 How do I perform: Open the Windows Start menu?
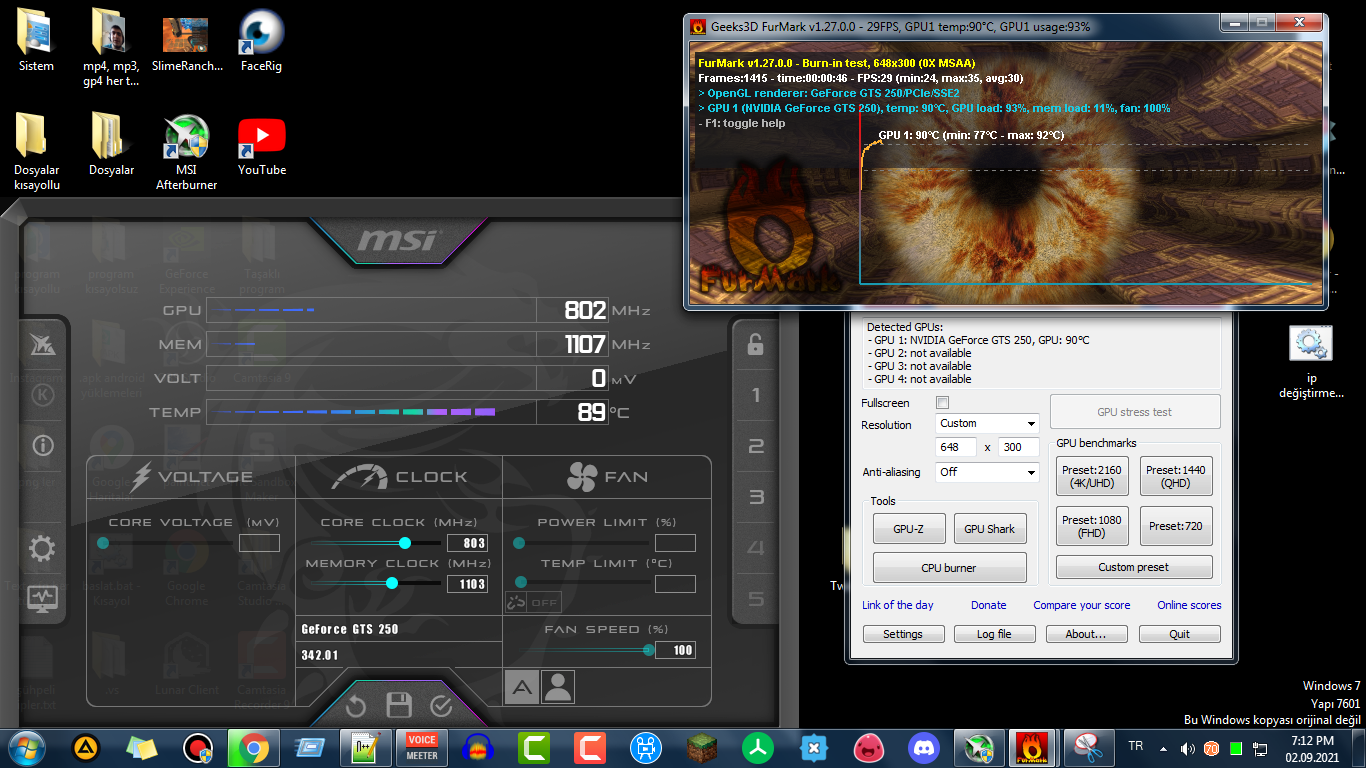27,748
